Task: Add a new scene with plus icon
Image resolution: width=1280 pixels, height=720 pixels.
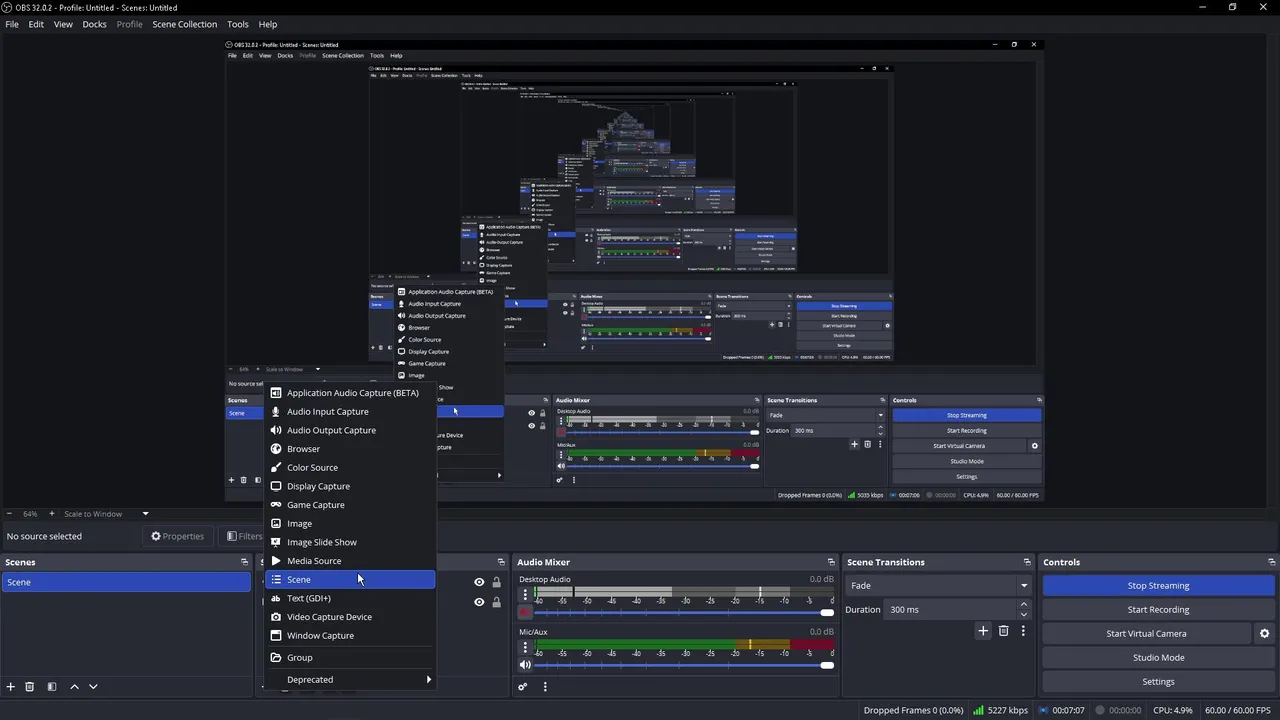Action: [11, 687]
